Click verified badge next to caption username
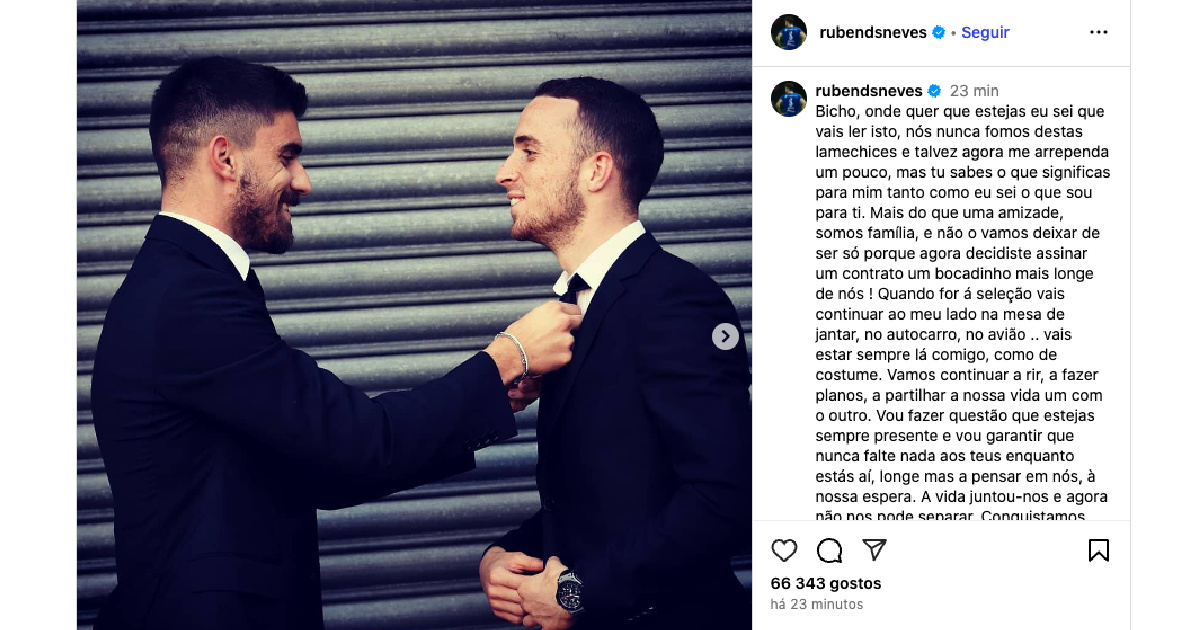The width and height of the screenshot is (1200, 630). coord(935,91)
